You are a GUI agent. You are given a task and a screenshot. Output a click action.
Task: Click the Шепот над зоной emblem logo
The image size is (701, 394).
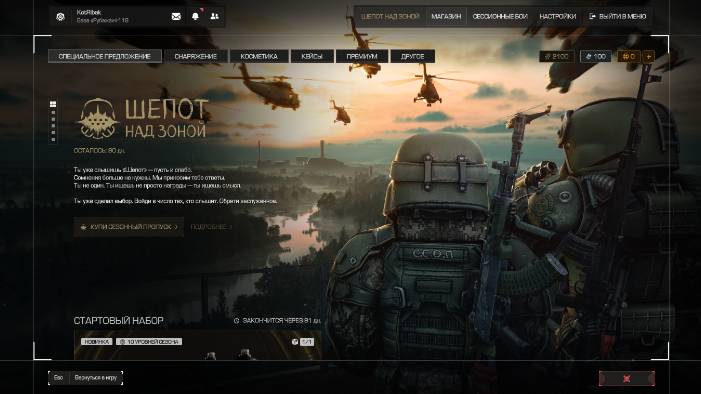[98, 119]
